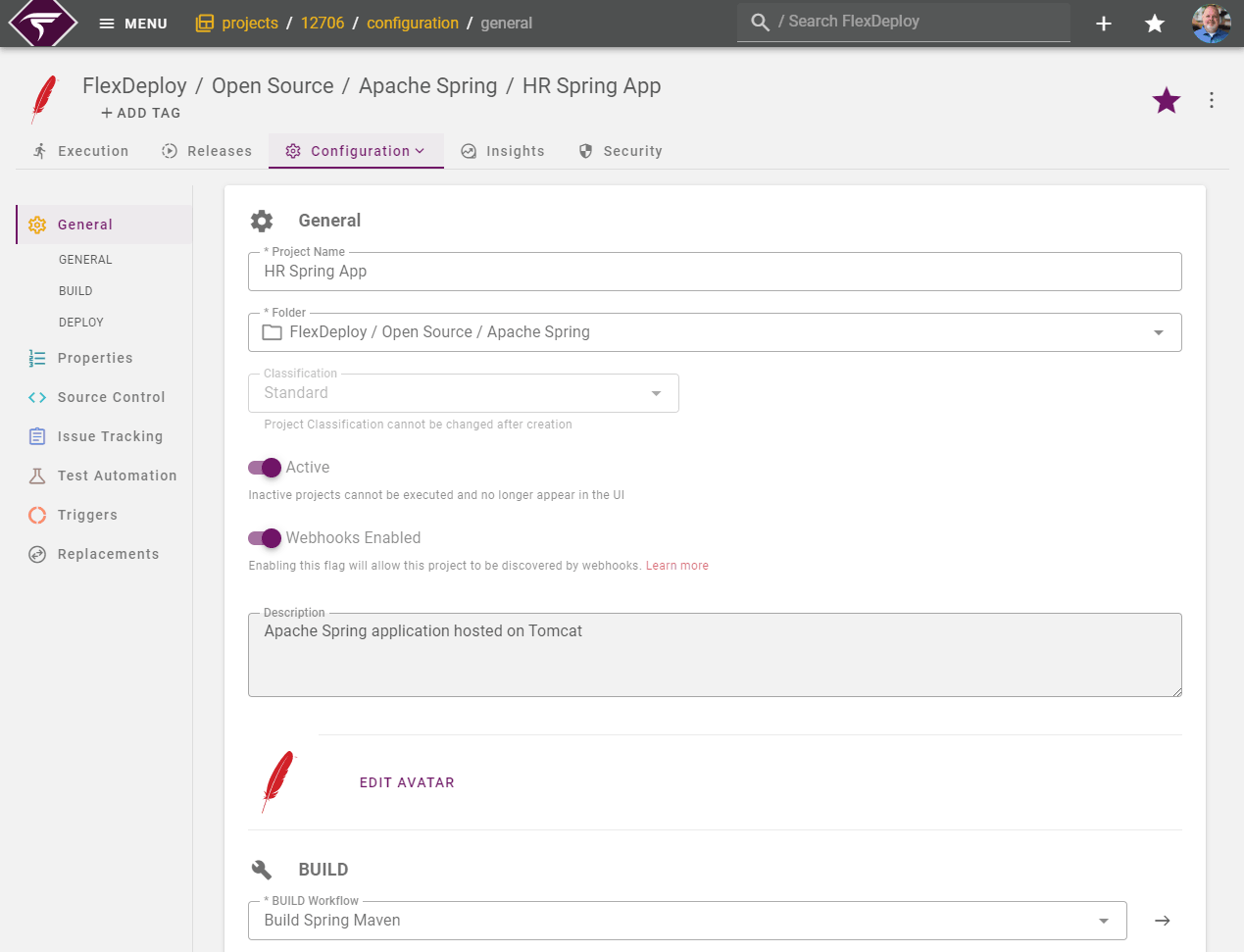
Task: Open favorites star in the top bar
Action: point(1155,24)
